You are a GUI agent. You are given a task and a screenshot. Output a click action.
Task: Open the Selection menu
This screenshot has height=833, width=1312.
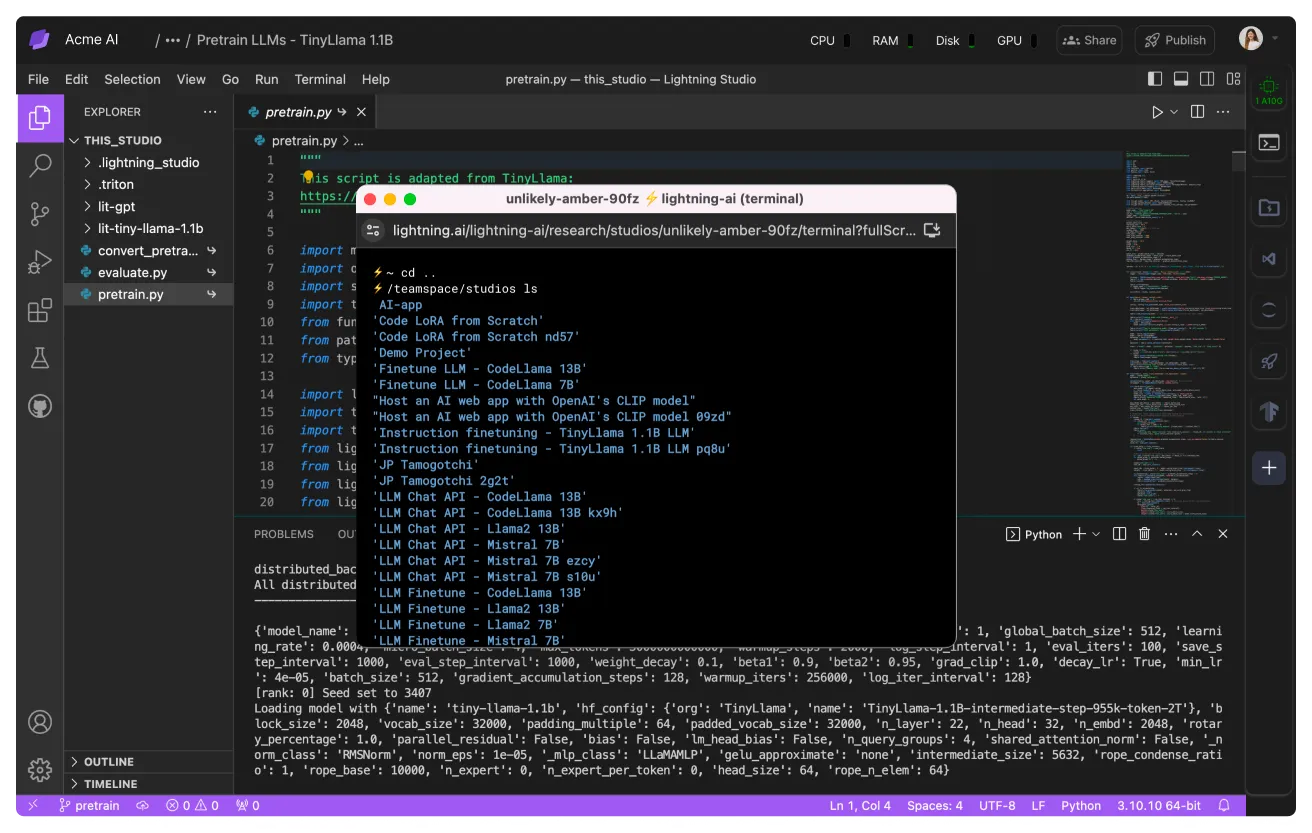(x=132, y=79)
